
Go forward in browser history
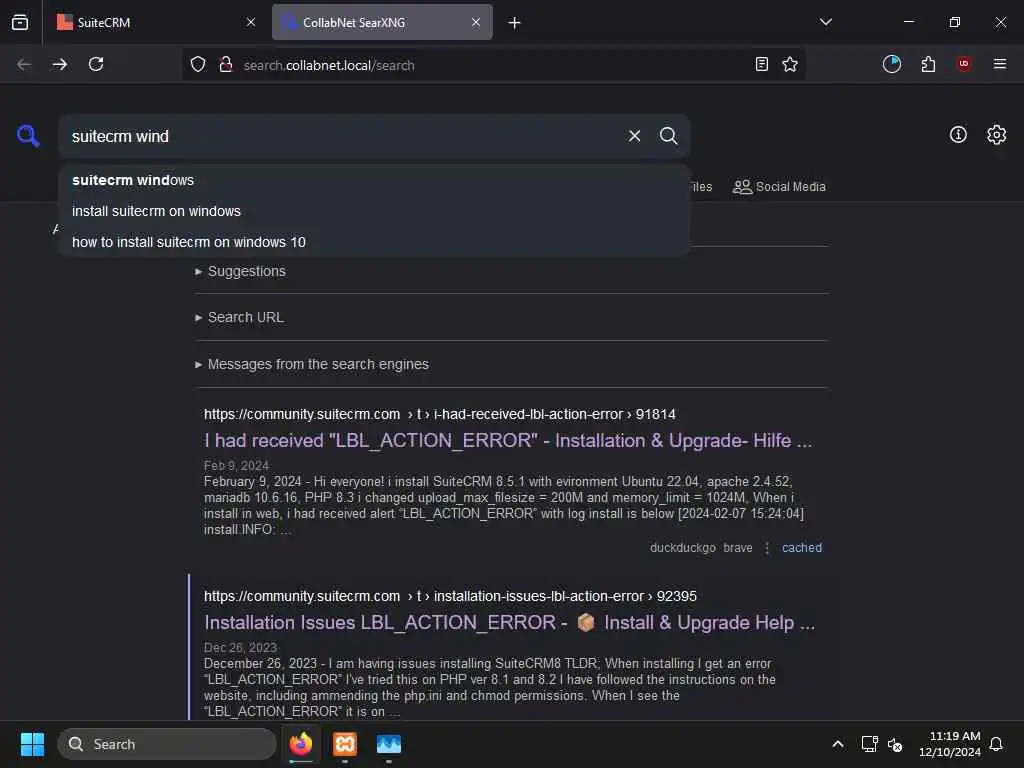[60, 64]
